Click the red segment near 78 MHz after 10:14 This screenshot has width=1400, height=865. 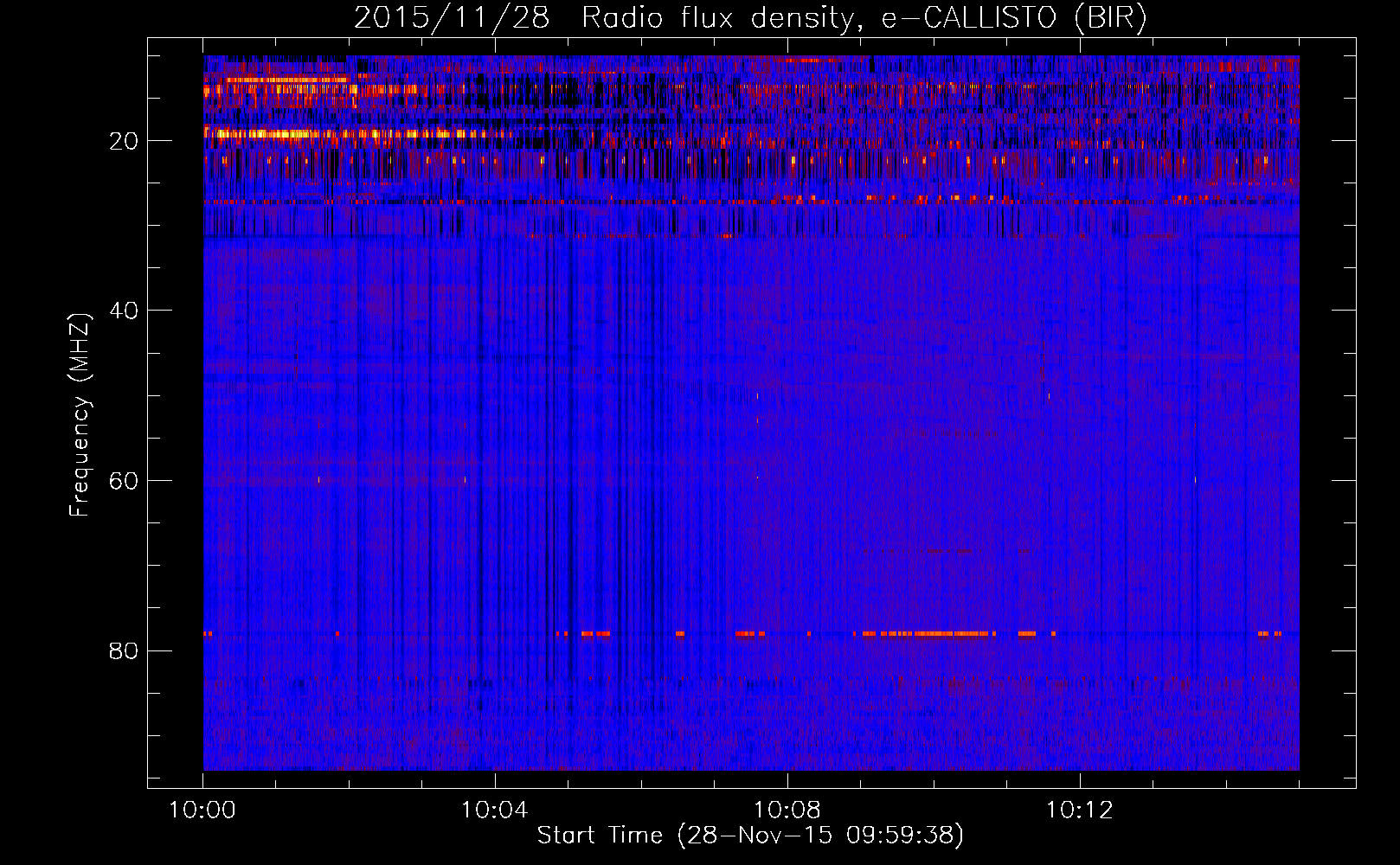tap(1268, 634)
